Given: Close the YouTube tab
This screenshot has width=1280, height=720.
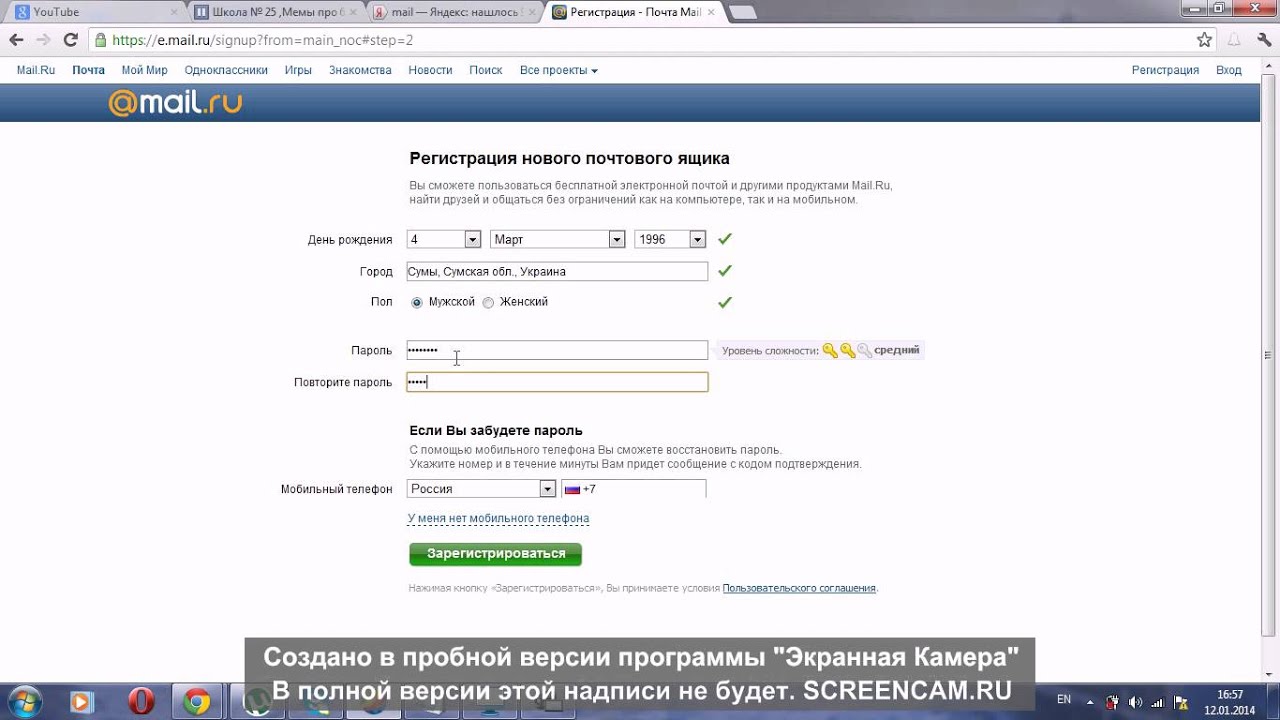Looking at the screenshot, I should click(175, 13).
